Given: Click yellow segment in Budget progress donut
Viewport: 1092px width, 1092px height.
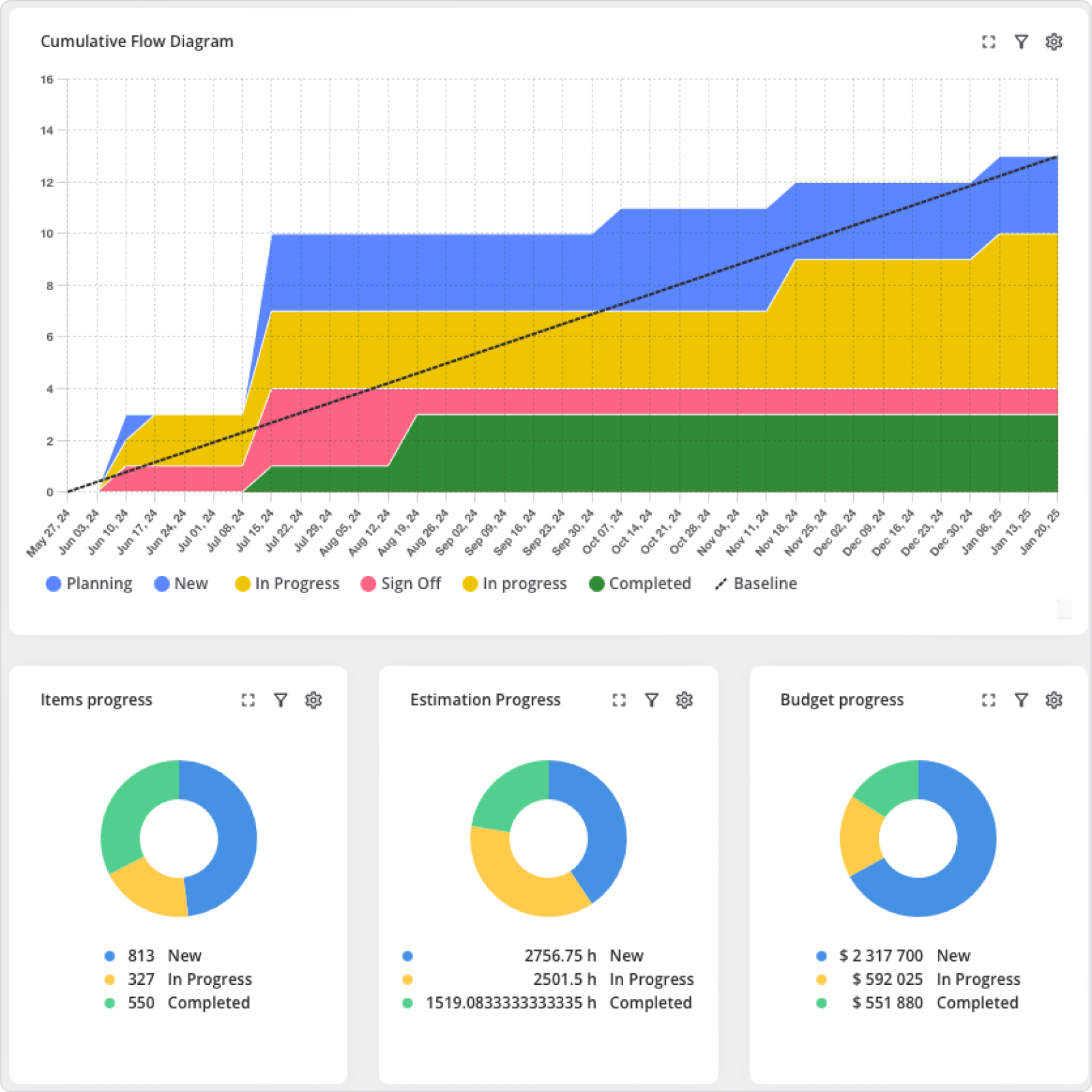Looking at the screenshot, I should point(859,836).
